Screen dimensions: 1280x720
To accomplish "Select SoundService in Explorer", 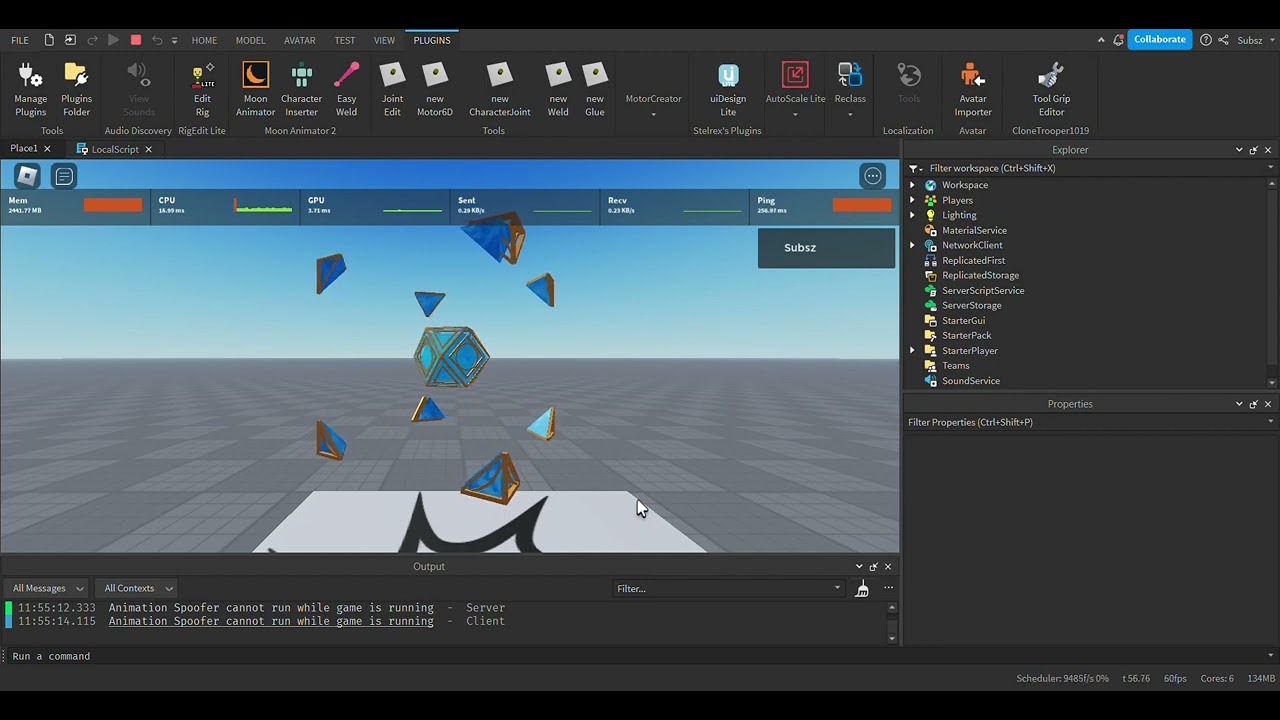I will [971, 381].
